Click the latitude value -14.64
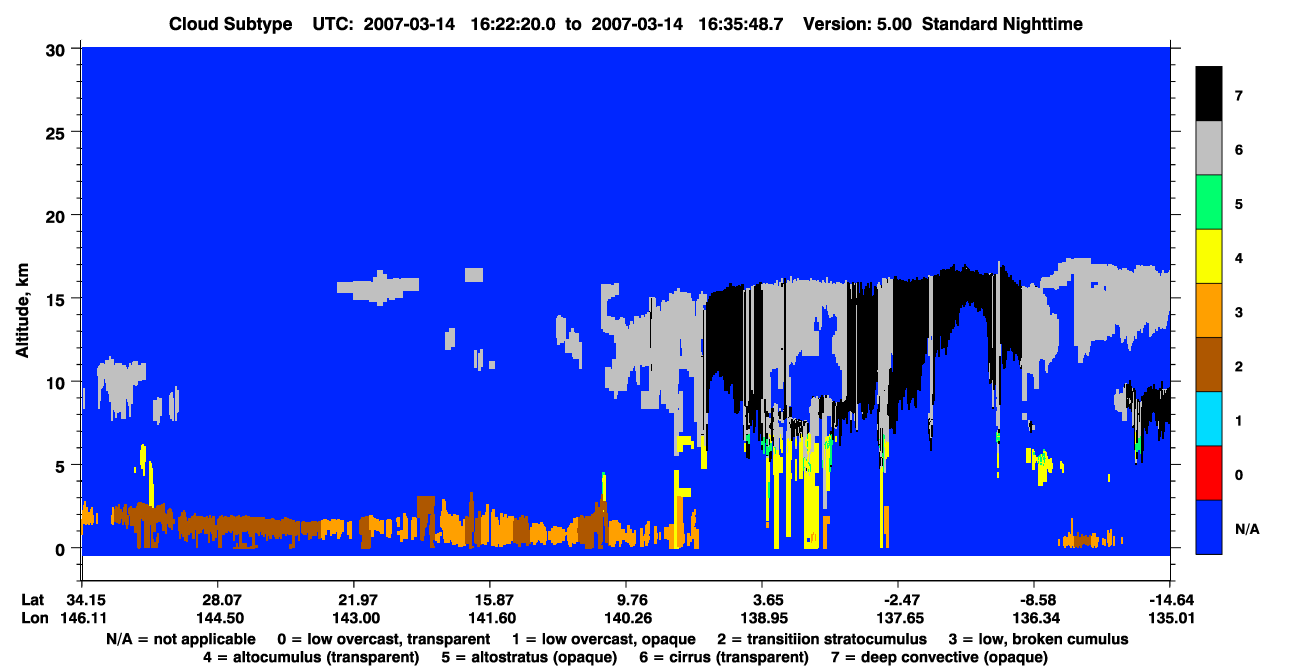The image size is (1300, 667). pyautogui.click(x=1170, y=599)
